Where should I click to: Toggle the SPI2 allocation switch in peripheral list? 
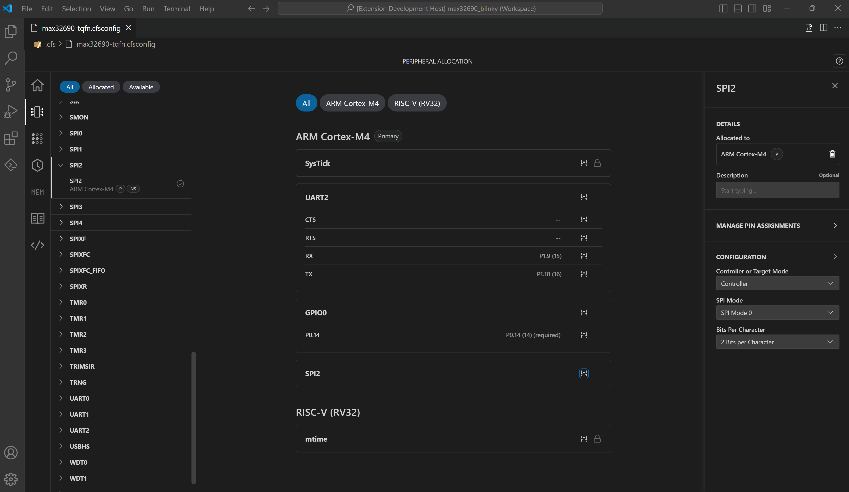[x=180, y=184]
